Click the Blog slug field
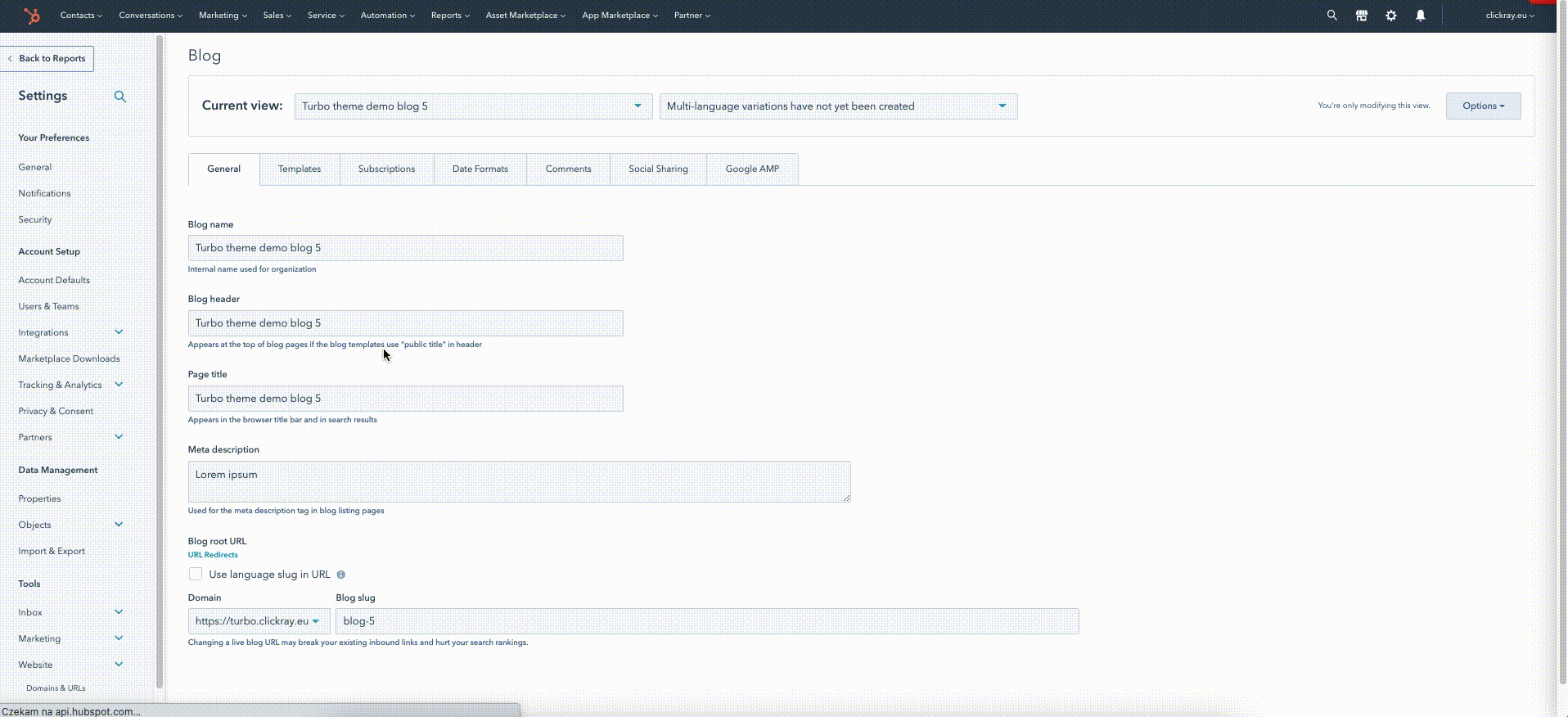 707,621
